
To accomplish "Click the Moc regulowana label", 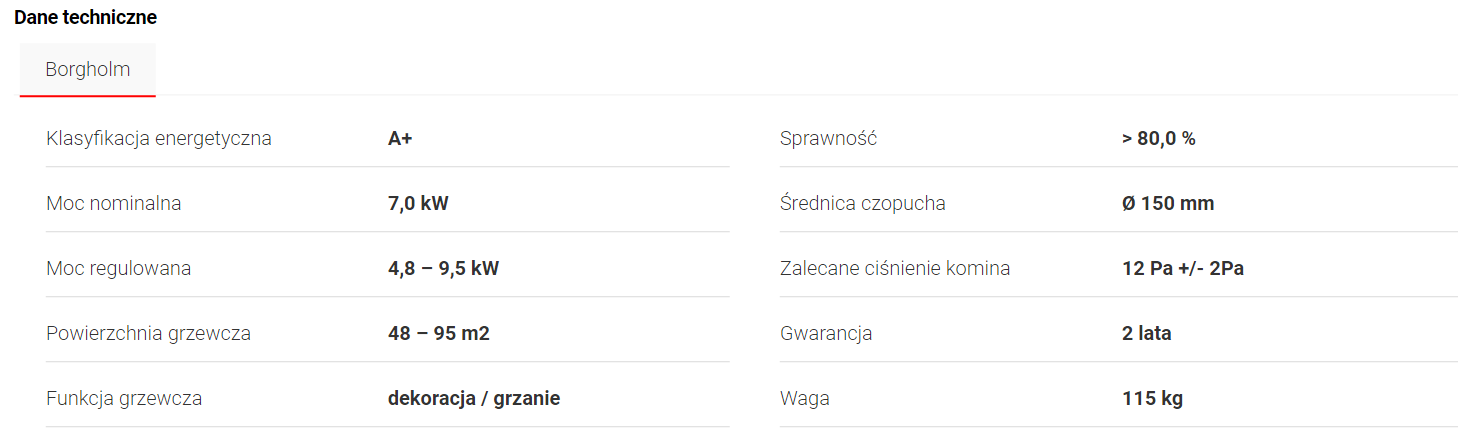I will point(118,268).
